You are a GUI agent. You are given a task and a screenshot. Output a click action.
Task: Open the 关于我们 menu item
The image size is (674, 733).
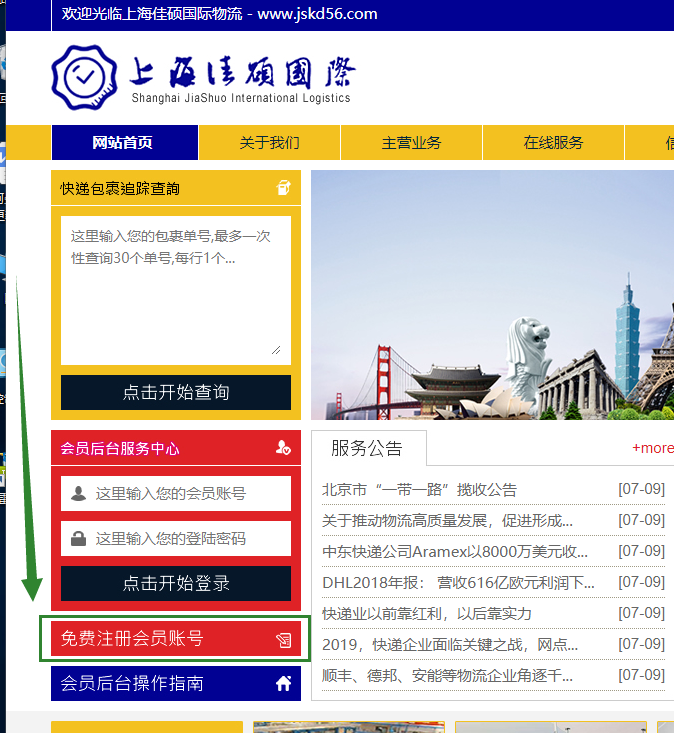coord(269,143)
